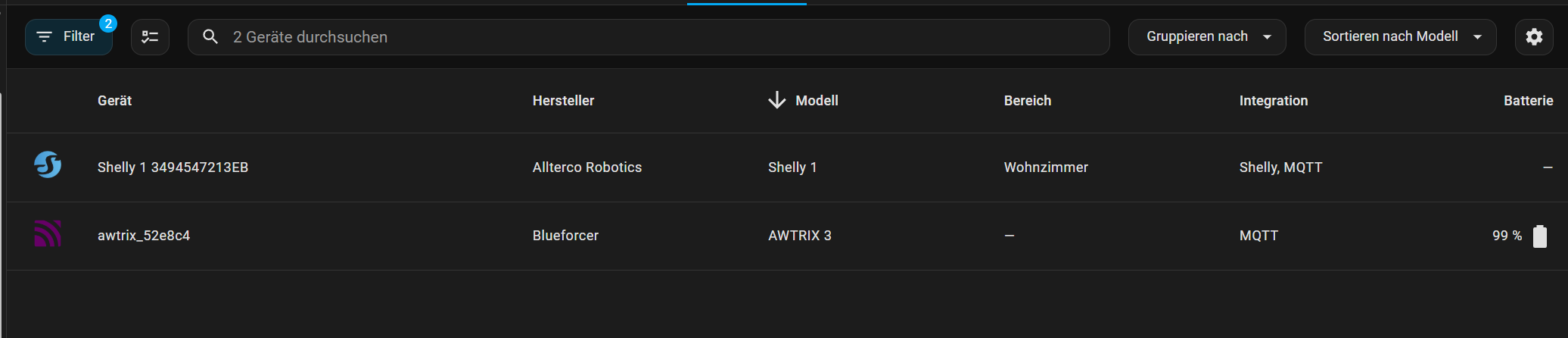Image resolution: width=1568 pixels, height=338 pixels.
Task: Type in the Geräte durchsuchen search field
Action: (651, 37)
